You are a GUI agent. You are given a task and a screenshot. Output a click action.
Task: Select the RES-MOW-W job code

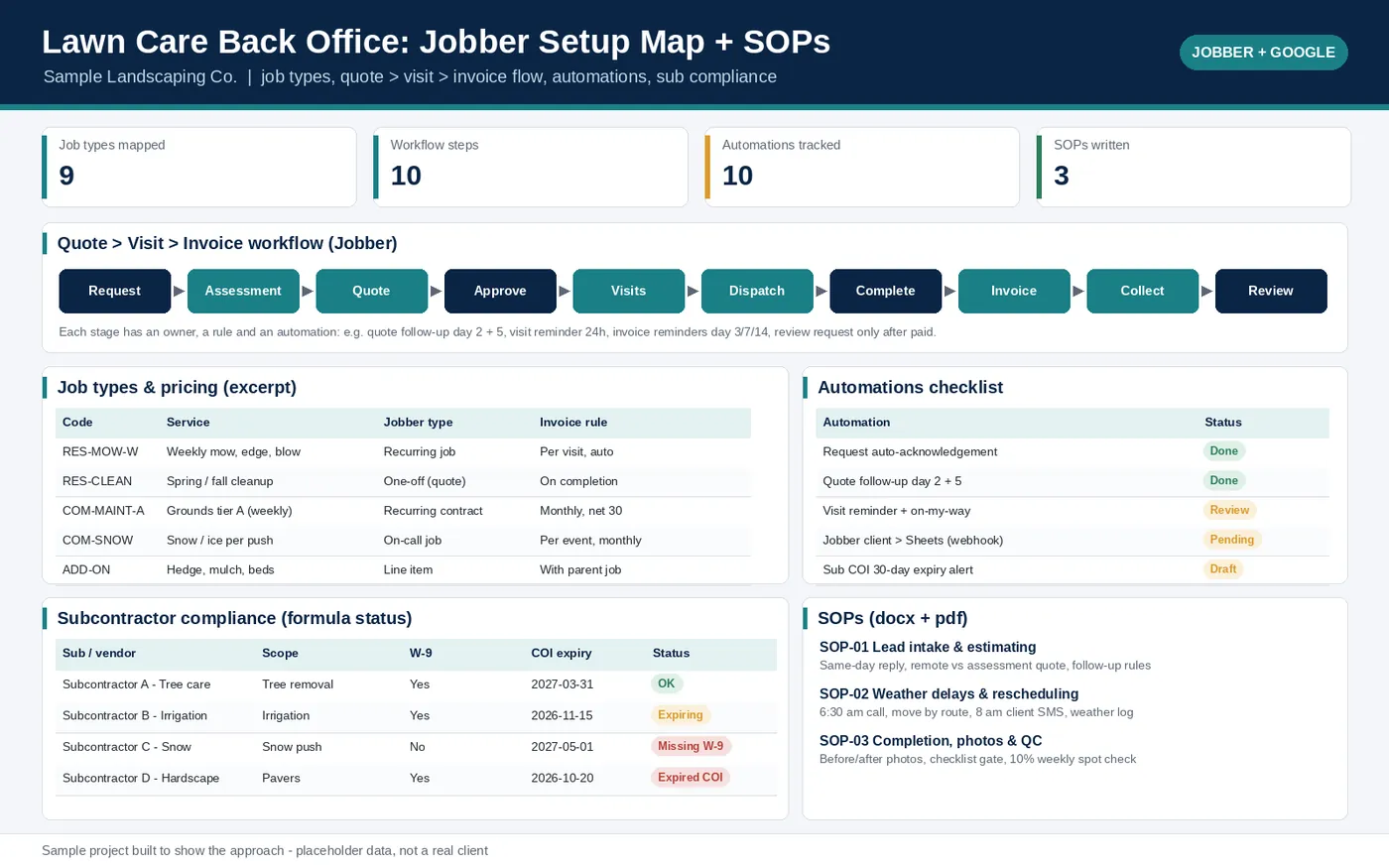100,451
